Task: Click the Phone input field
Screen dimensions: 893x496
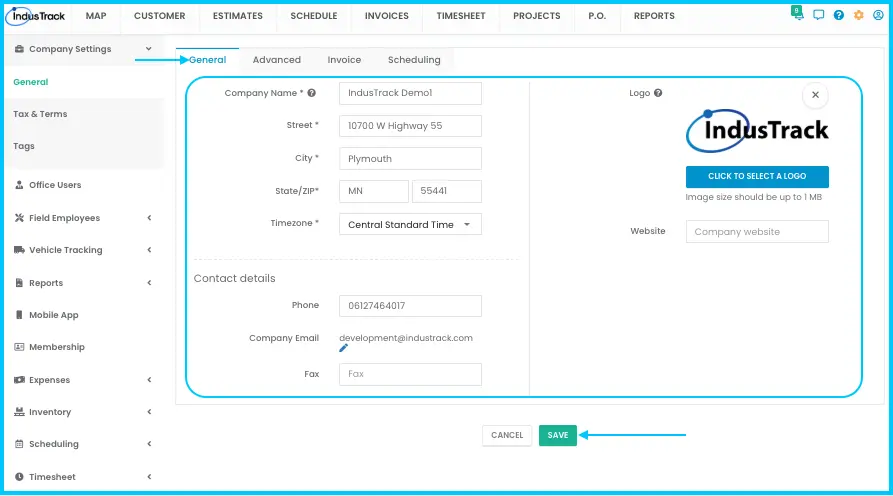Action: click(410, 306)
